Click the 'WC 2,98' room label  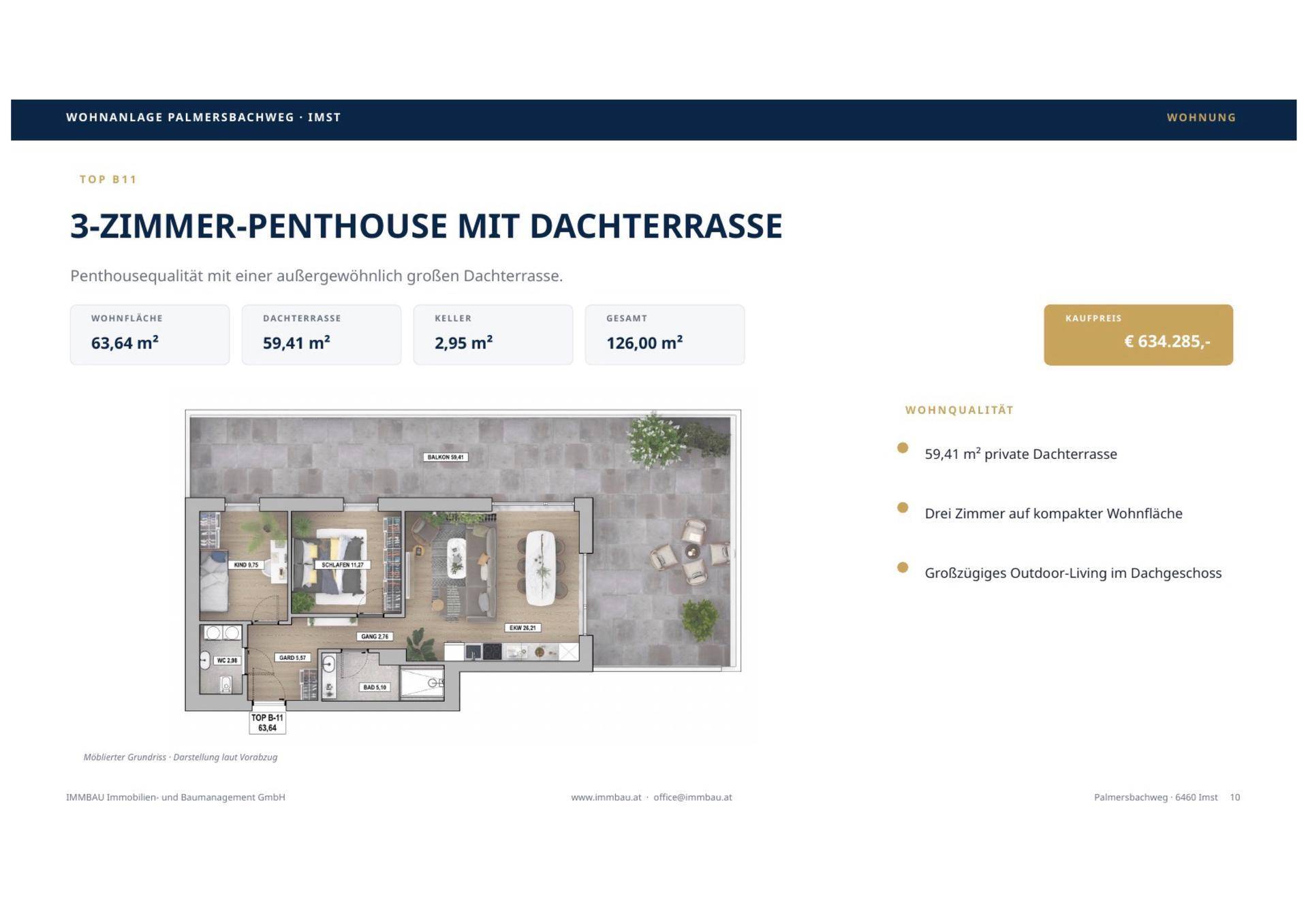[x=227, y=660]
